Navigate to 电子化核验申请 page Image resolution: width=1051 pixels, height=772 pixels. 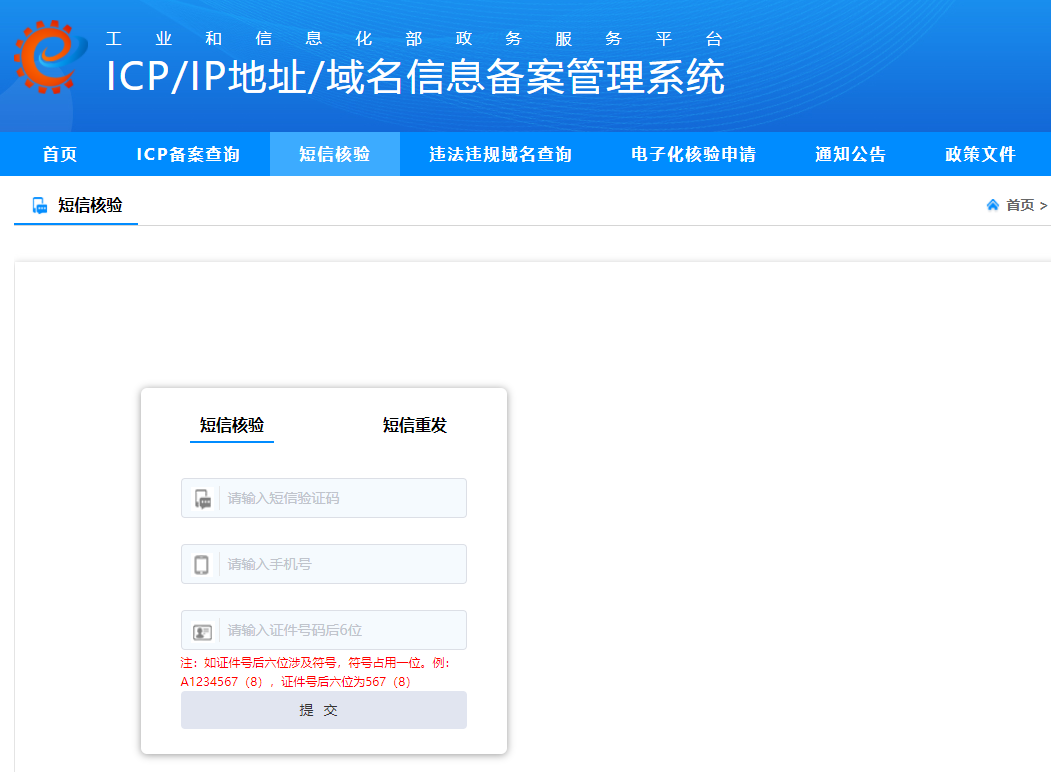[693, 154]
